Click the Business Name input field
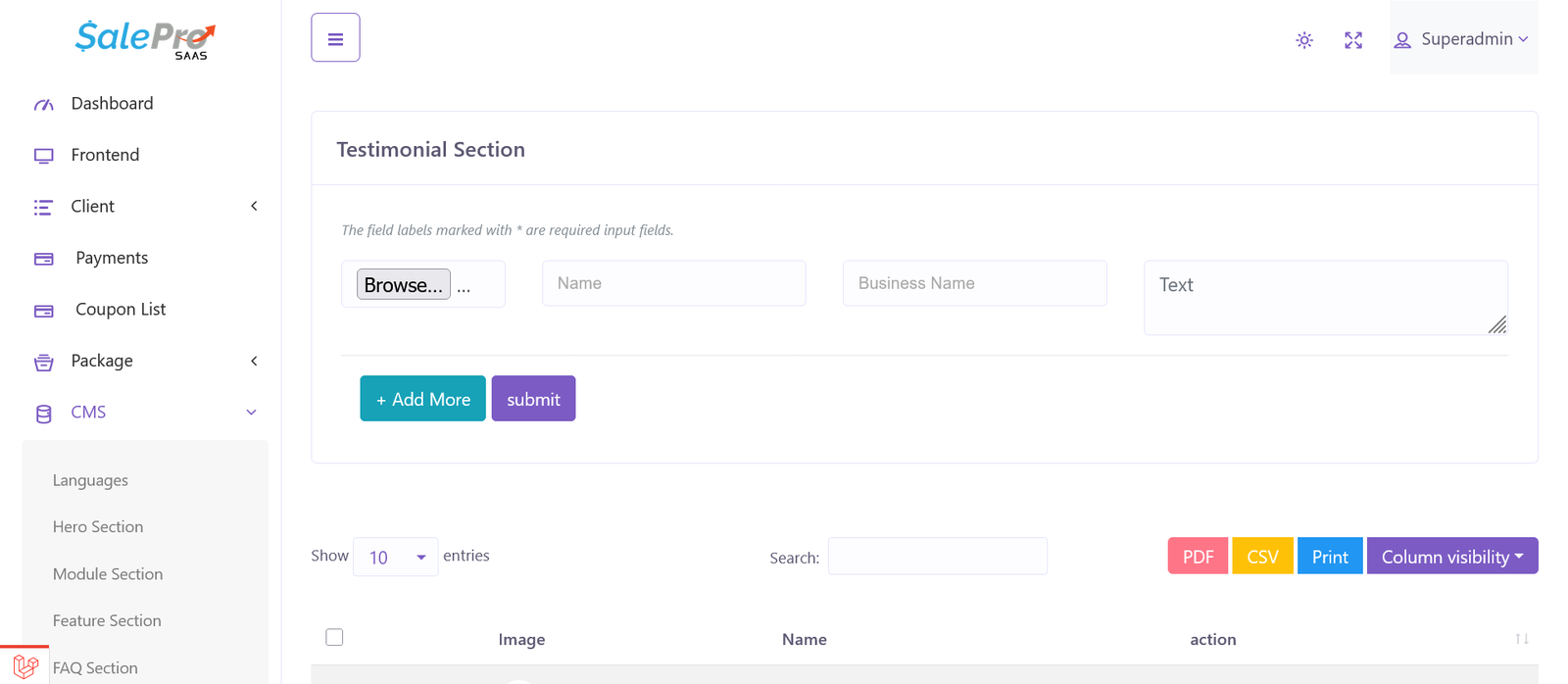This screenshot has width=1568, height=684. (x=974, y=283)
